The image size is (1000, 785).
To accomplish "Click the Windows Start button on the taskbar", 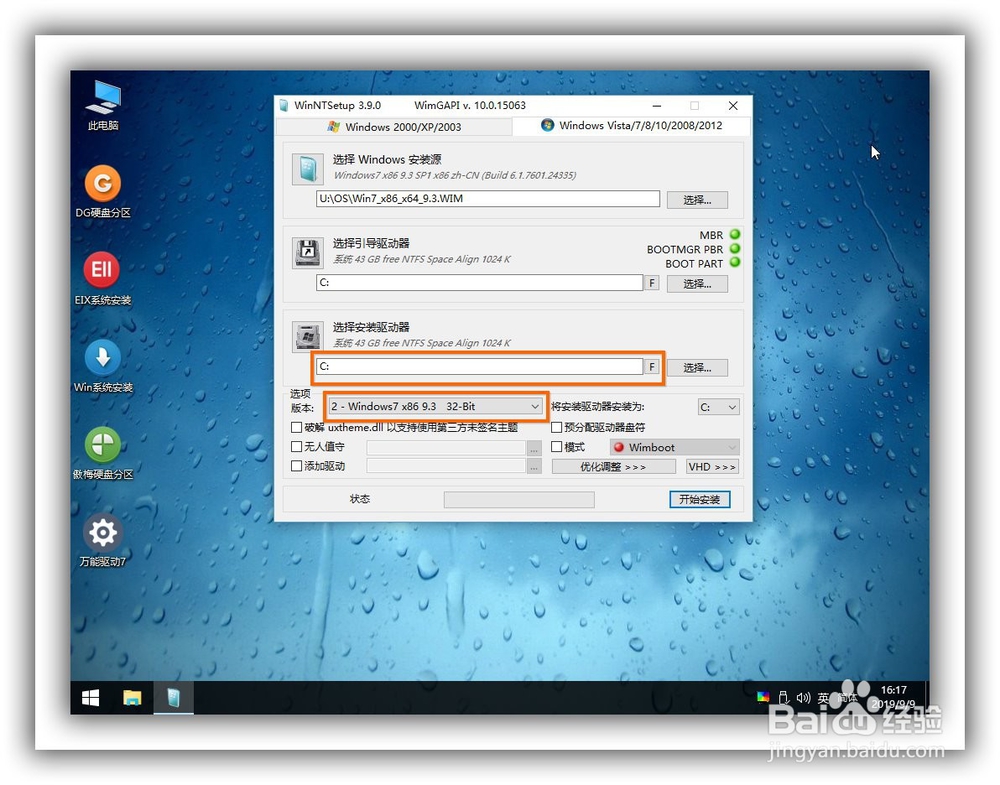I will (x=91, y=698).
